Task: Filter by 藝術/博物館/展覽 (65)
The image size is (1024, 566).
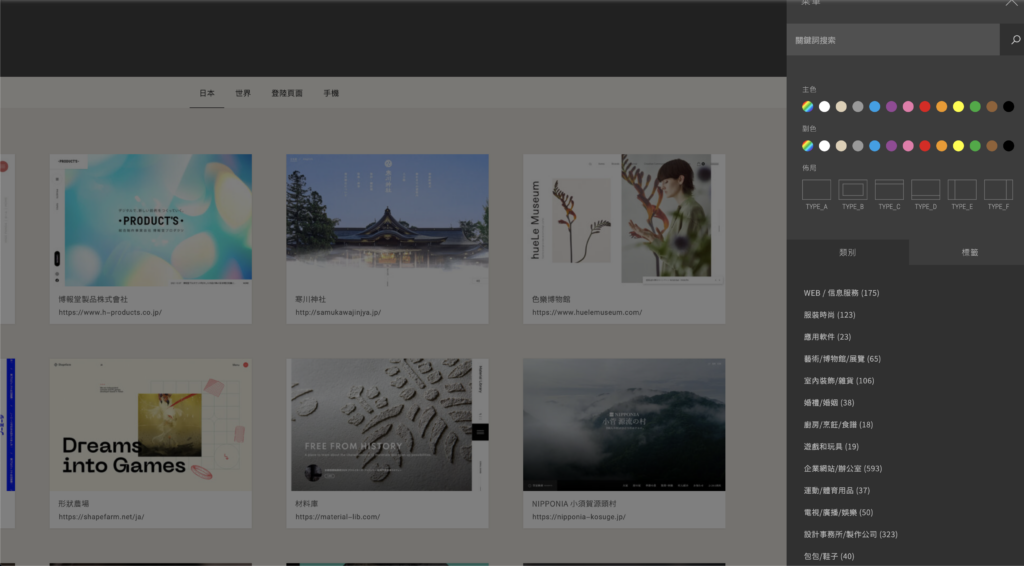Action: click(x=842, y=358)
